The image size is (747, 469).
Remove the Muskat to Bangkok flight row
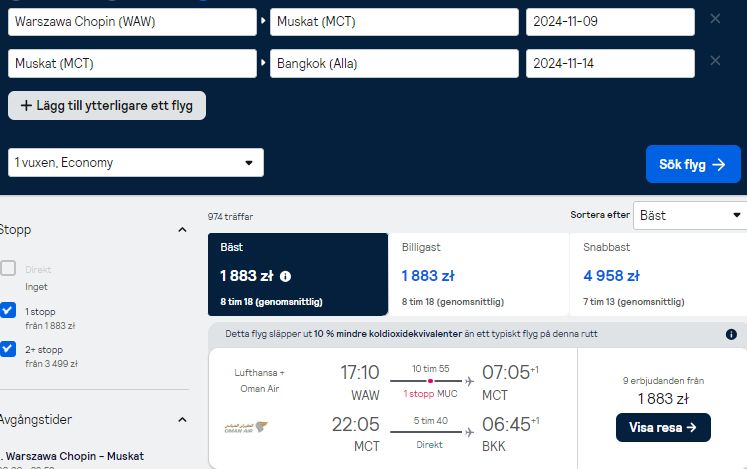[715, 61]
